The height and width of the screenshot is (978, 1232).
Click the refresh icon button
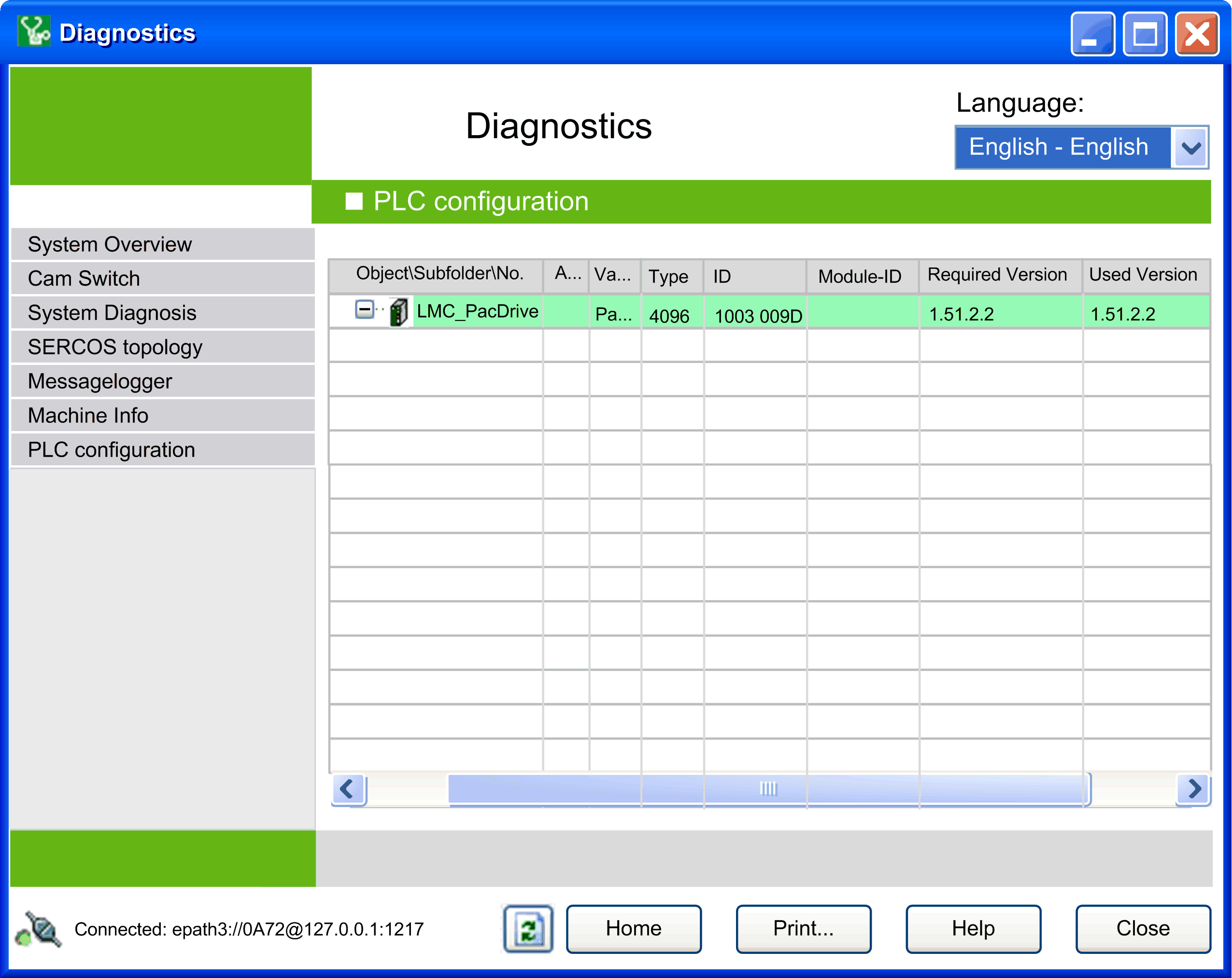tap(528, 929)
